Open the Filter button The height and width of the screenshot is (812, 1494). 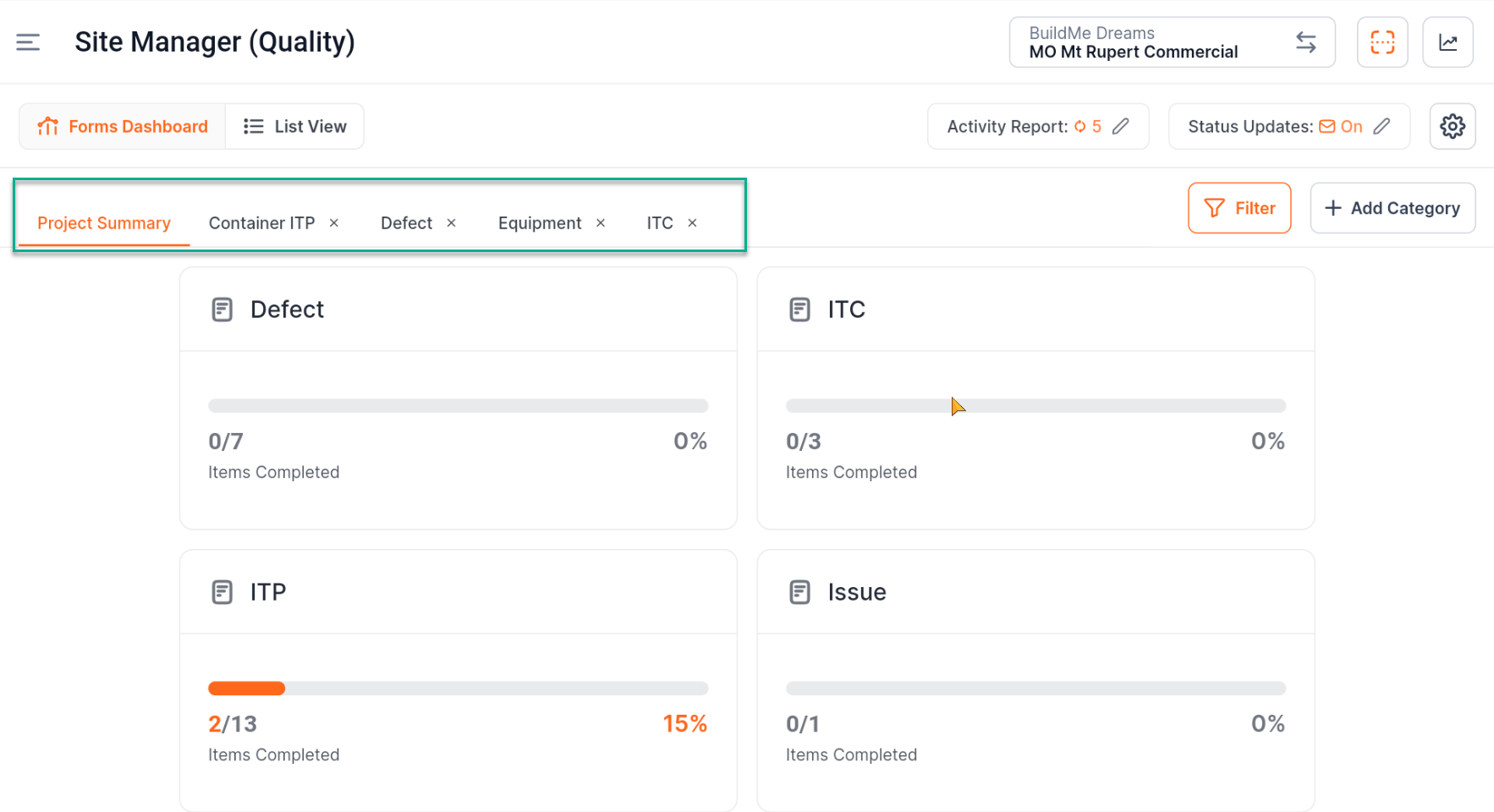pyautogui.click(x=1239, y=208)
